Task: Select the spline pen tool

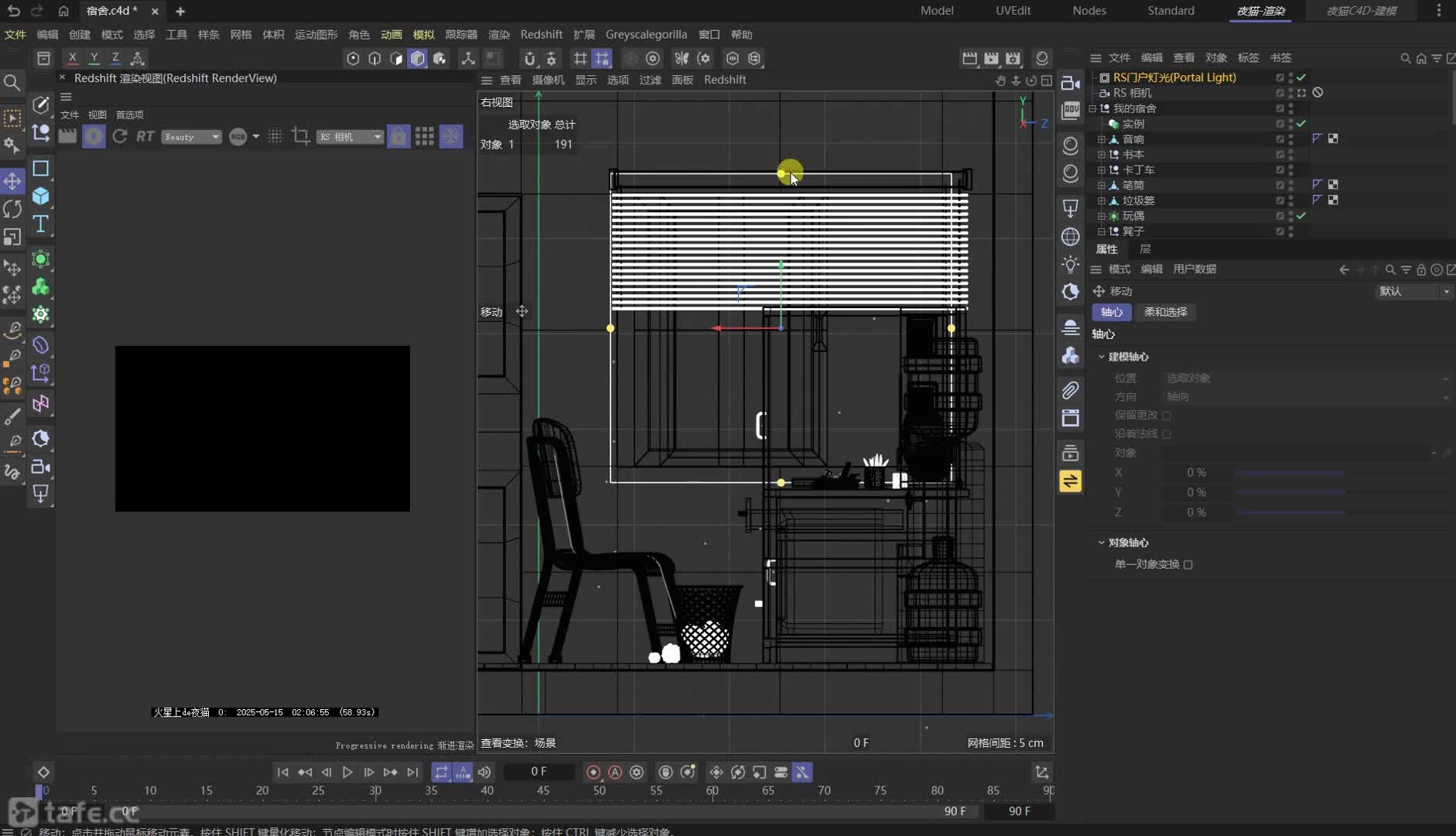Action: tap(40, 104)
